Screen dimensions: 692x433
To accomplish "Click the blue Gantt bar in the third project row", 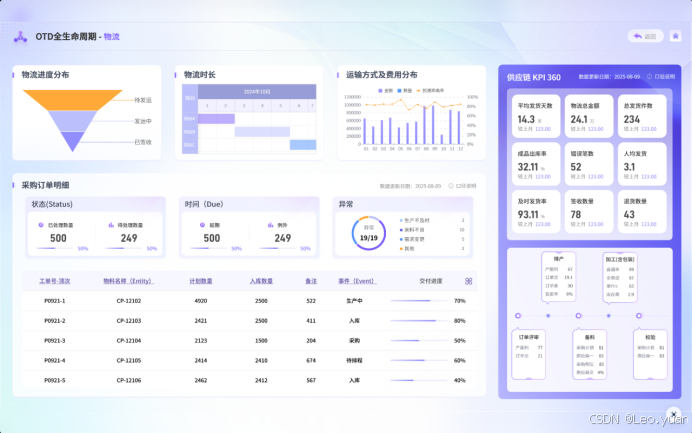I will [x=303, y=145].
